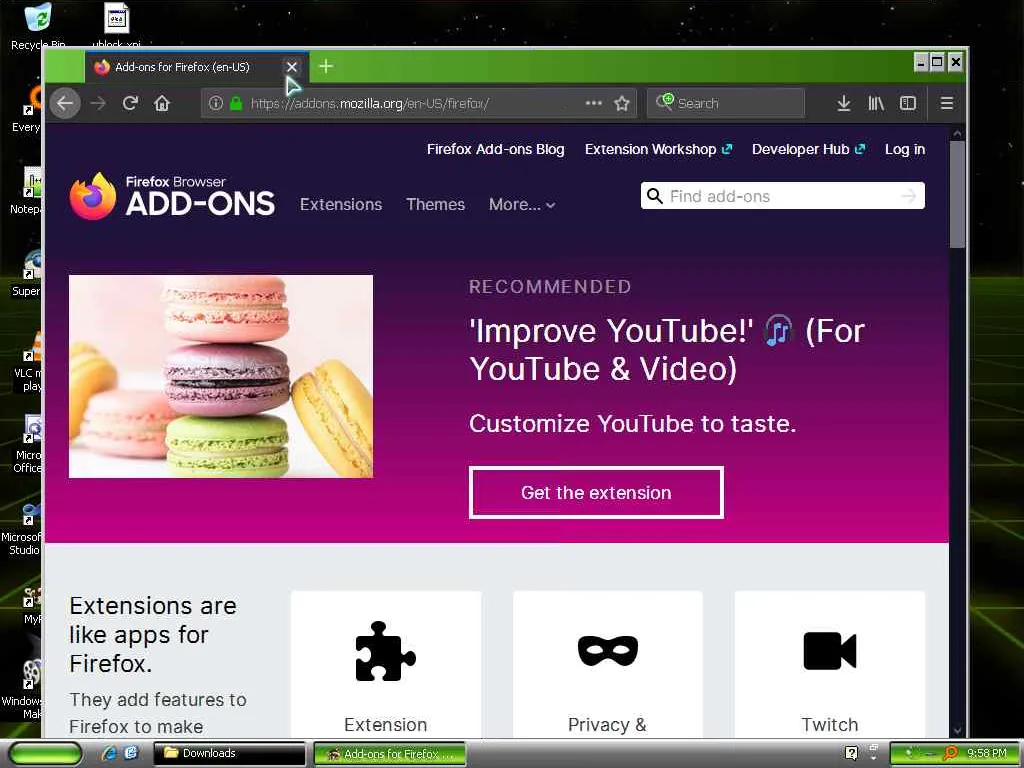
Task: Click the macarons promo image
Action: click(x=221, y=376)
